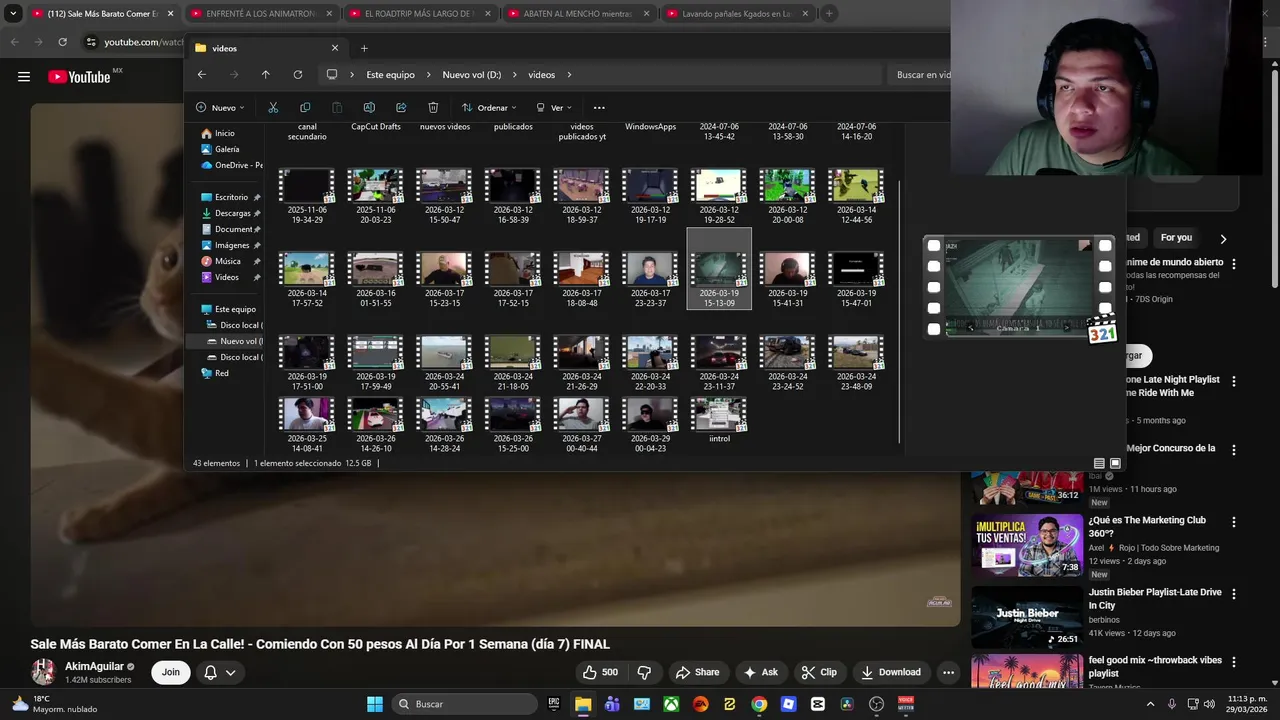Screen dimensions: 1280x720
Task: Show hidden system tray icons chevron
Action: [x=1150, y=704]
